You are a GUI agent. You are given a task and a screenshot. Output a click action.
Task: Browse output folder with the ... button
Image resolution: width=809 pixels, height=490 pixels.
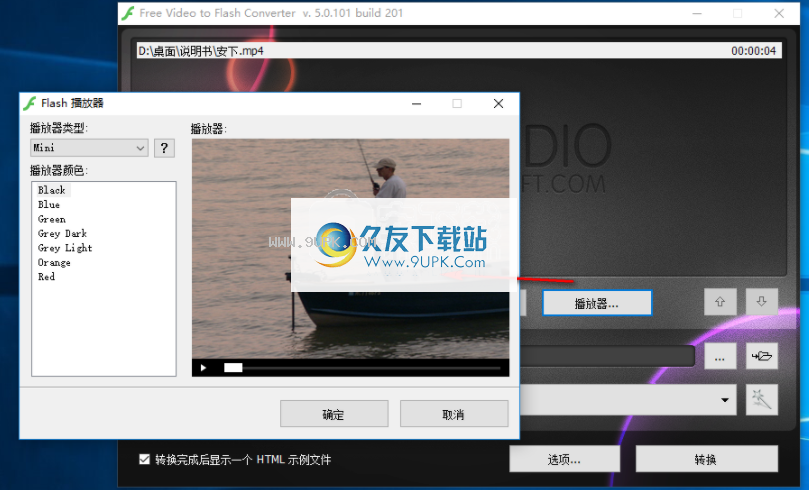[720, 357]
